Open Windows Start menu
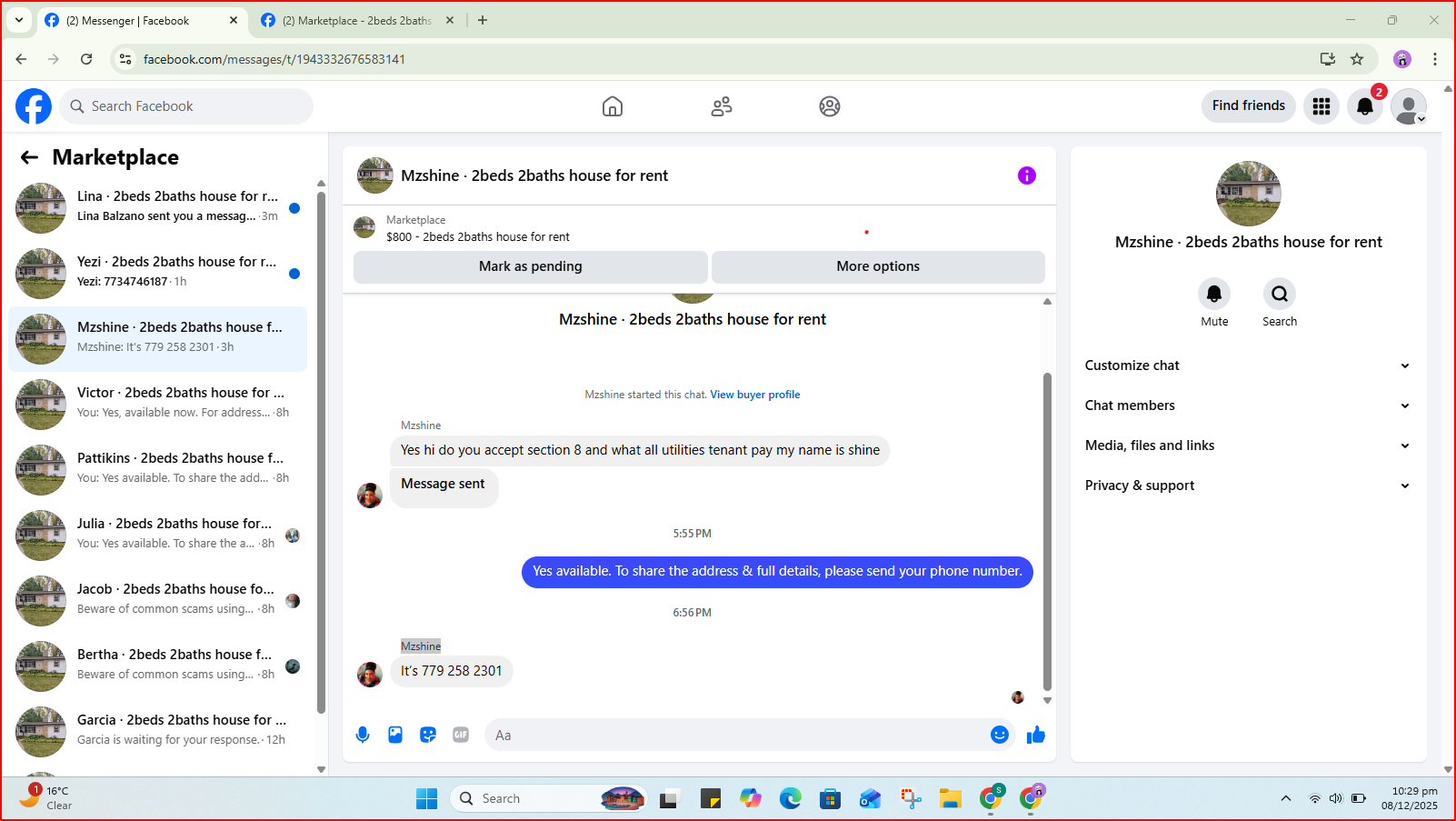The image size is (1456, 821). [427, 798]
